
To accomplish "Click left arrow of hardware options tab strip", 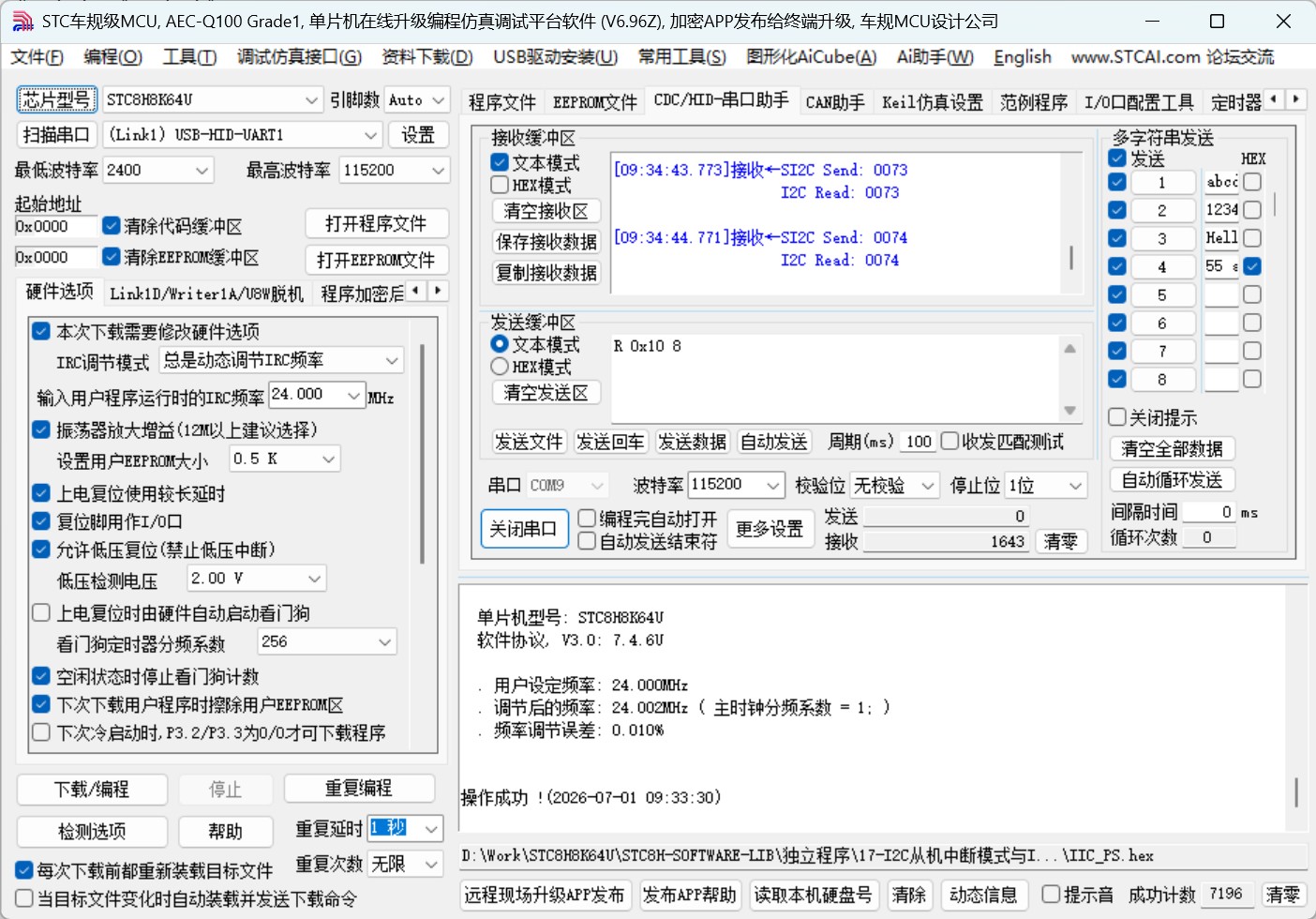I will pyautogui.click(x=416, y=291).
